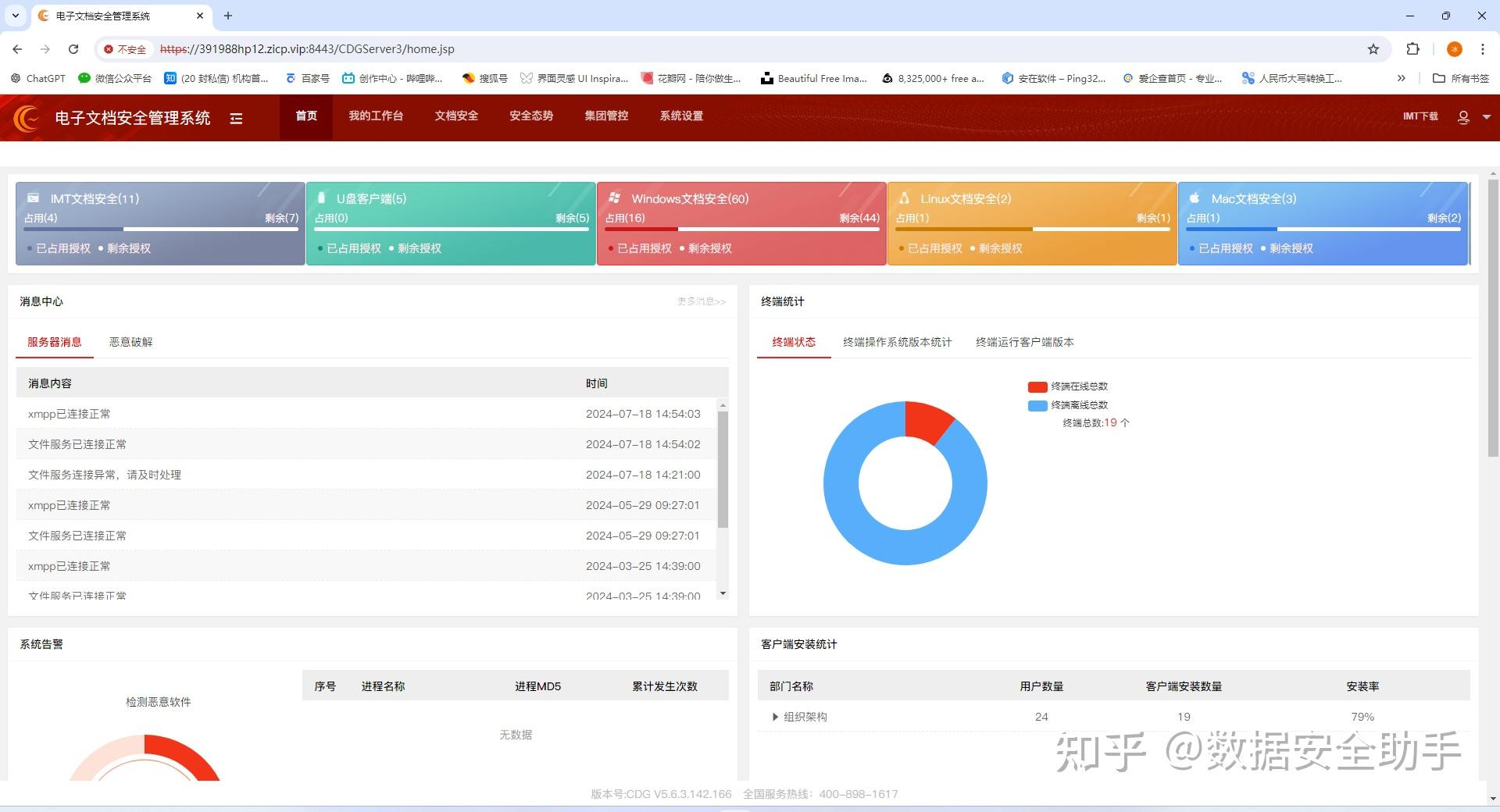Click the 更多消息 link in message center
This screenshot has height=812, width=1500.
[x=701, y=302]
